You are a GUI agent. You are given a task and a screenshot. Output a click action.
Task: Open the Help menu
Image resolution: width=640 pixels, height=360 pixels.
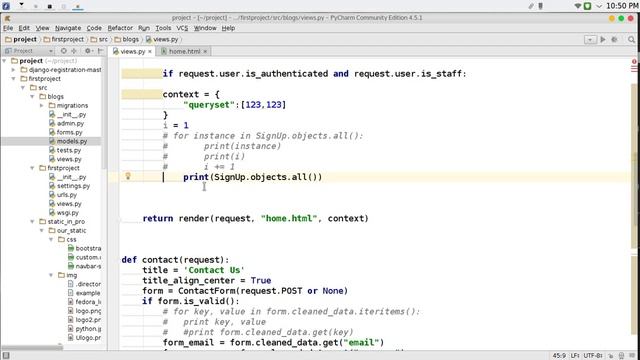point(228,28)
